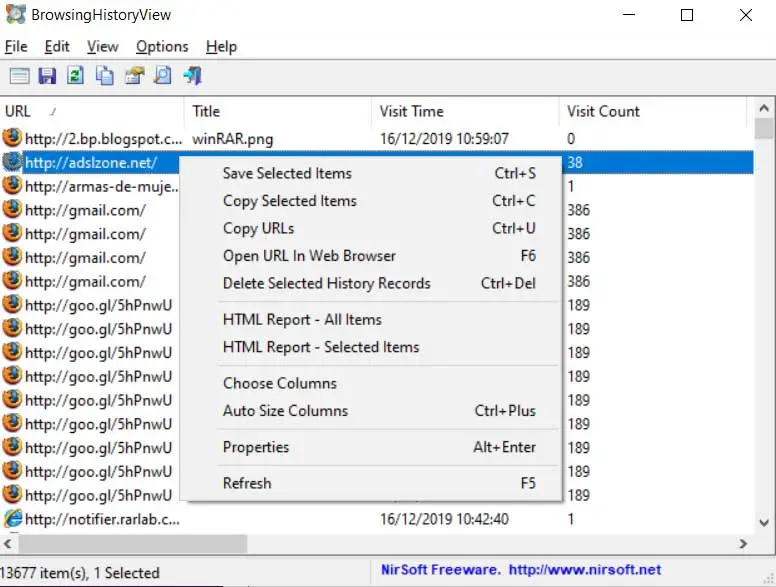776x587 pixels.
Task: Click the Firefox icon of the armas-de-muje row
Action: (x=12, y=186)
